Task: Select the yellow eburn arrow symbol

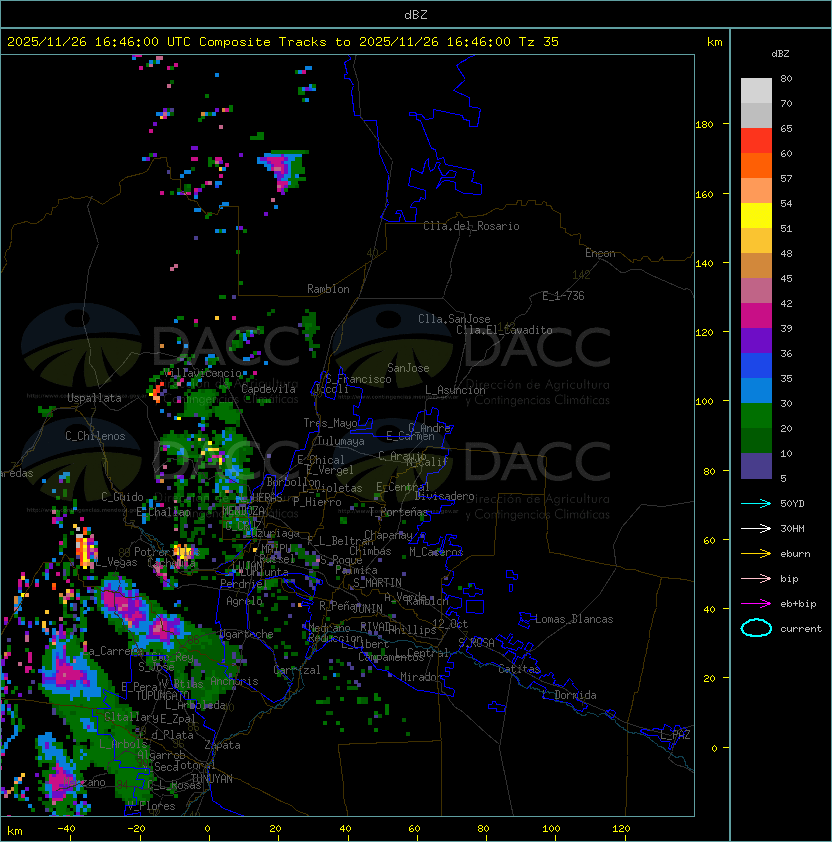Action: click(756, 554)
